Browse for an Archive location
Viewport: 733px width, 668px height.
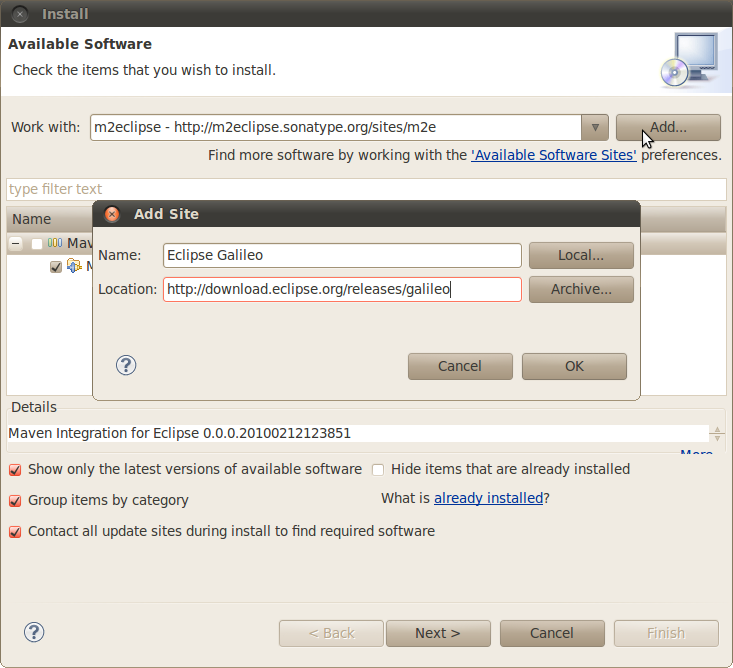click(581, 289)
